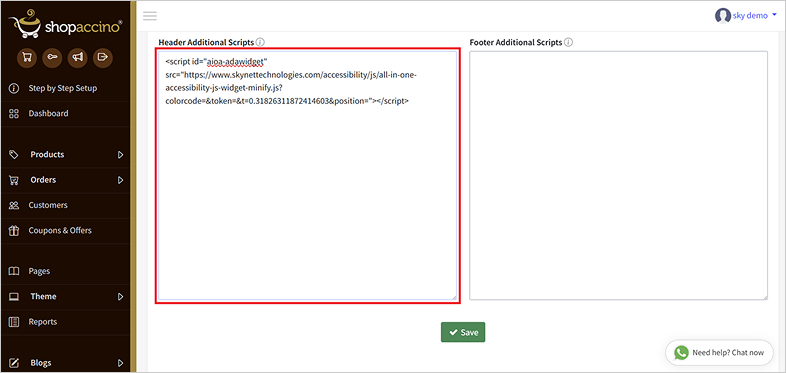Click the megaphone icon in sidebar top row
Image resolution: width=786 pixels, height=373 pixels.
coord(78,58)
